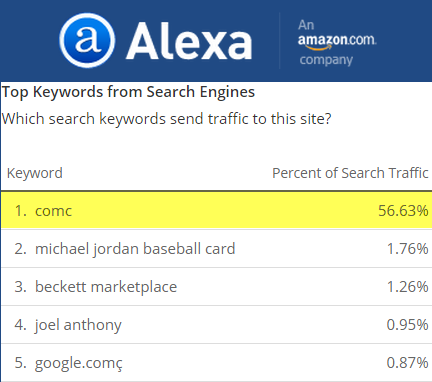Open the 'google.comç' keyword

79,363
